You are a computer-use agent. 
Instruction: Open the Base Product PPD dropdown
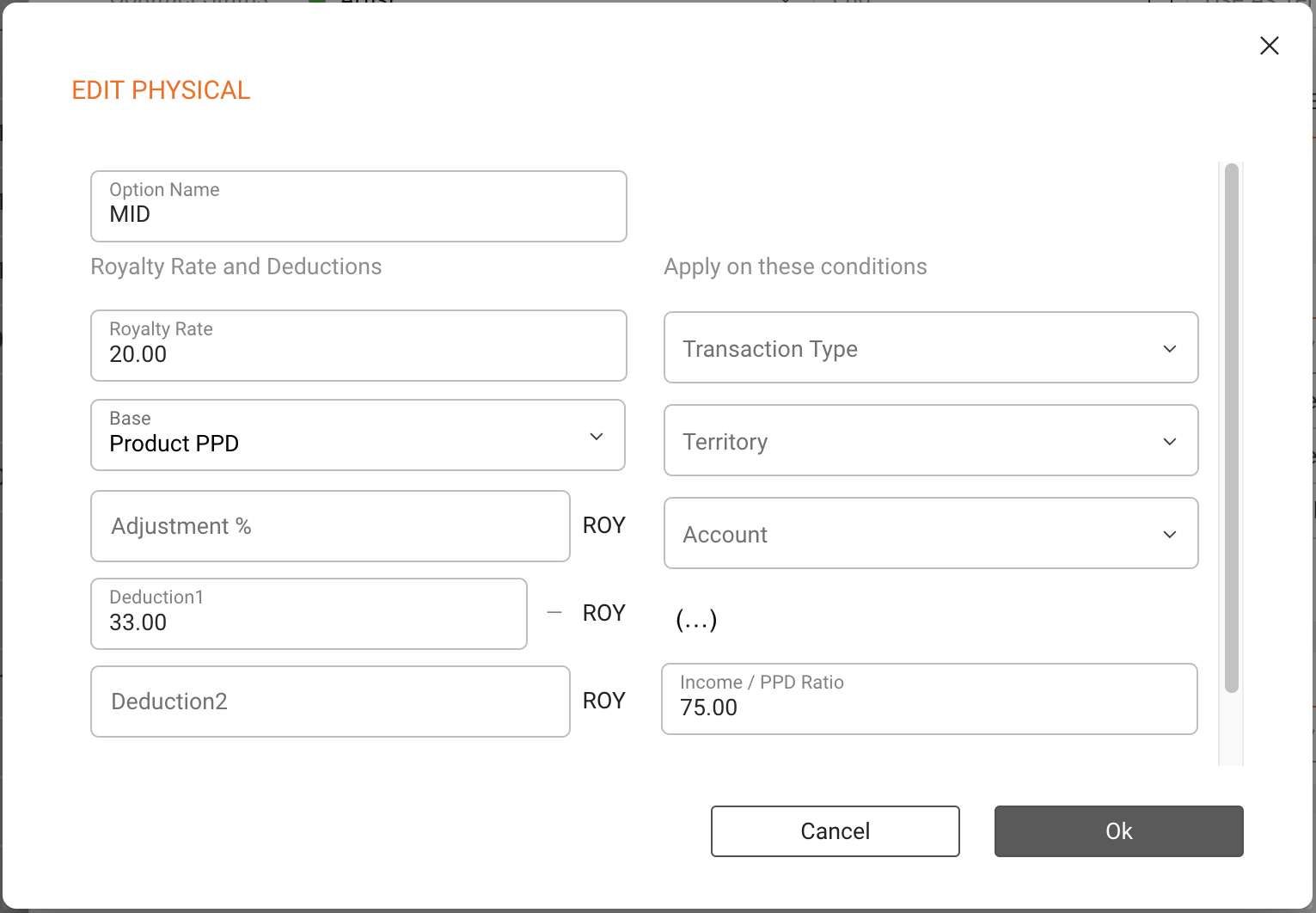tap(358, 435)
